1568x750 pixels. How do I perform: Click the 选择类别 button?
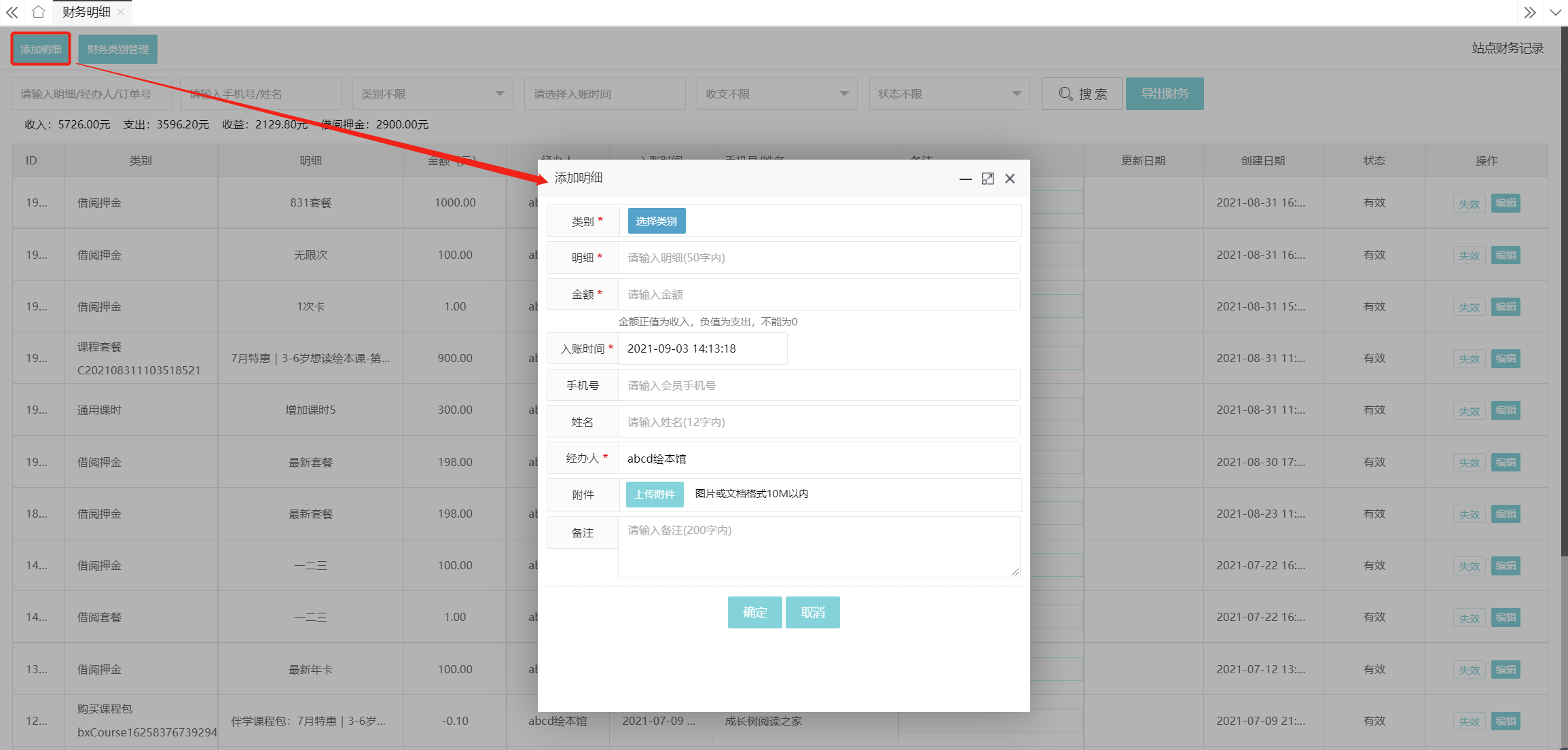(657, 221)
